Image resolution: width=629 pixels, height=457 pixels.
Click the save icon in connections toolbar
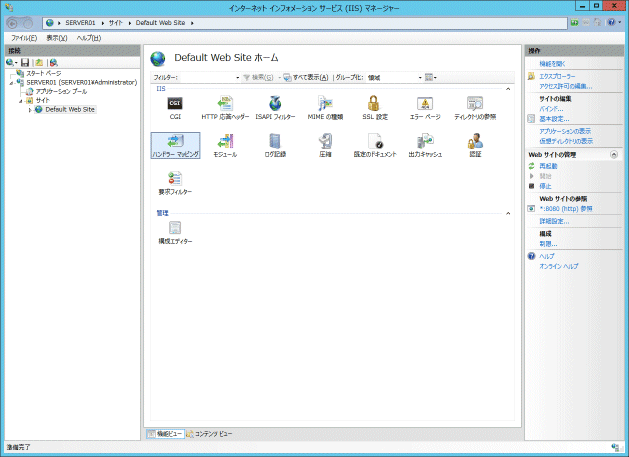25,63
